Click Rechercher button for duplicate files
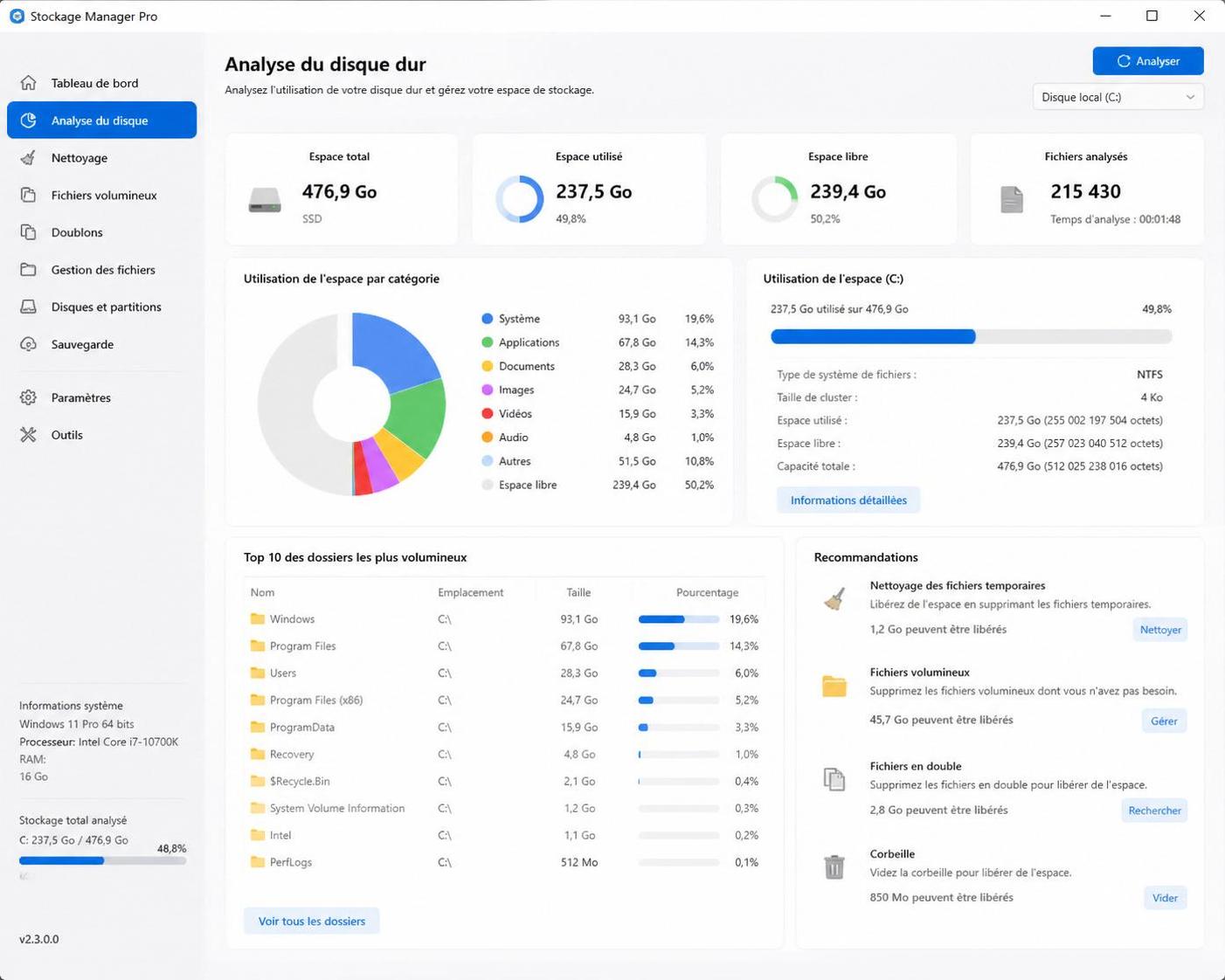The width and height of the screenshot is (1225, 980). click(1154, 811)
